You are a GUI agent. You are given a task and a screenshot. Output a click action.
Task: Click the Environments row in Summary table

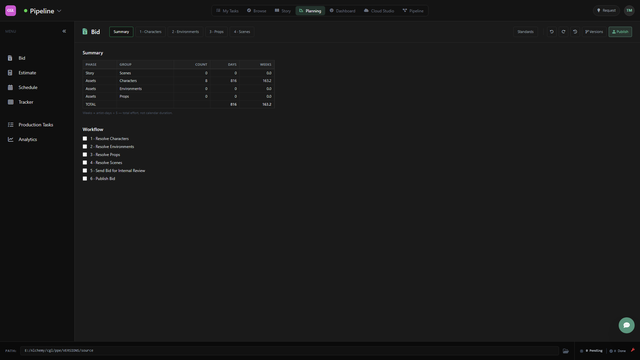(178, 89)
